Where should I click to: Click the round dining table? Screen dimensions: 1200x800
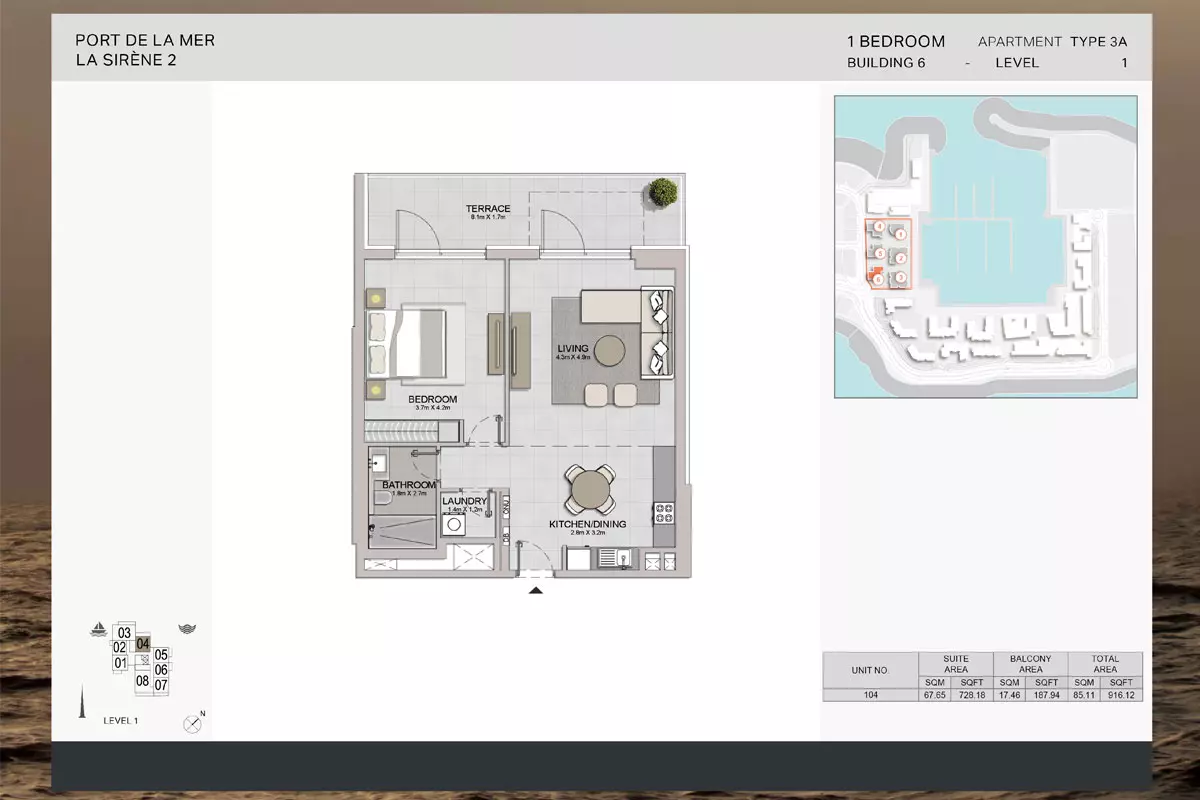click(x=588, y=489)
